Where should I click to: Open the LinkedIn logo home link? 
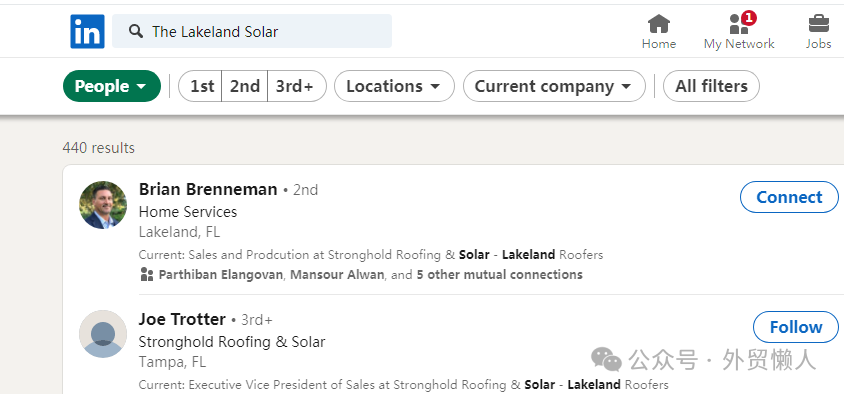[x=87, y=31]
